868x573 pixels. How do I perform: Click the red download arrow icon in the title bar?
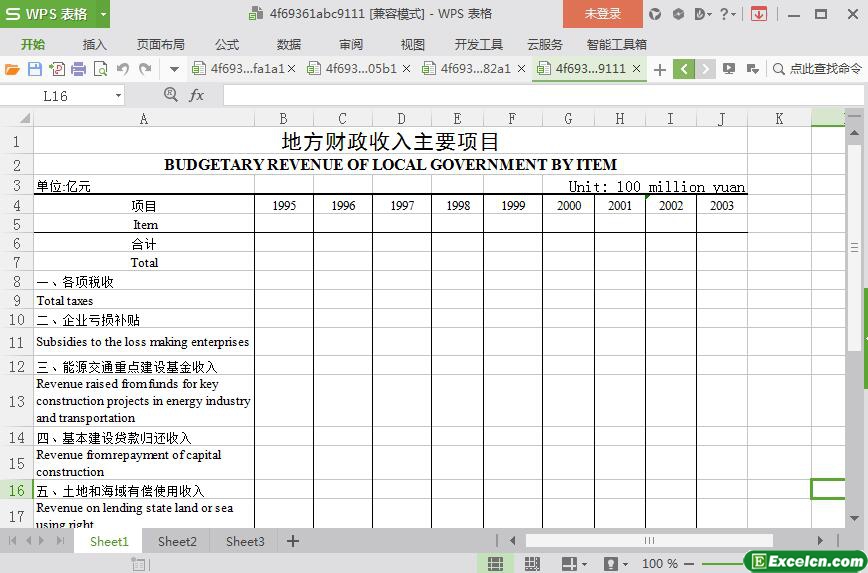(759, 14)
